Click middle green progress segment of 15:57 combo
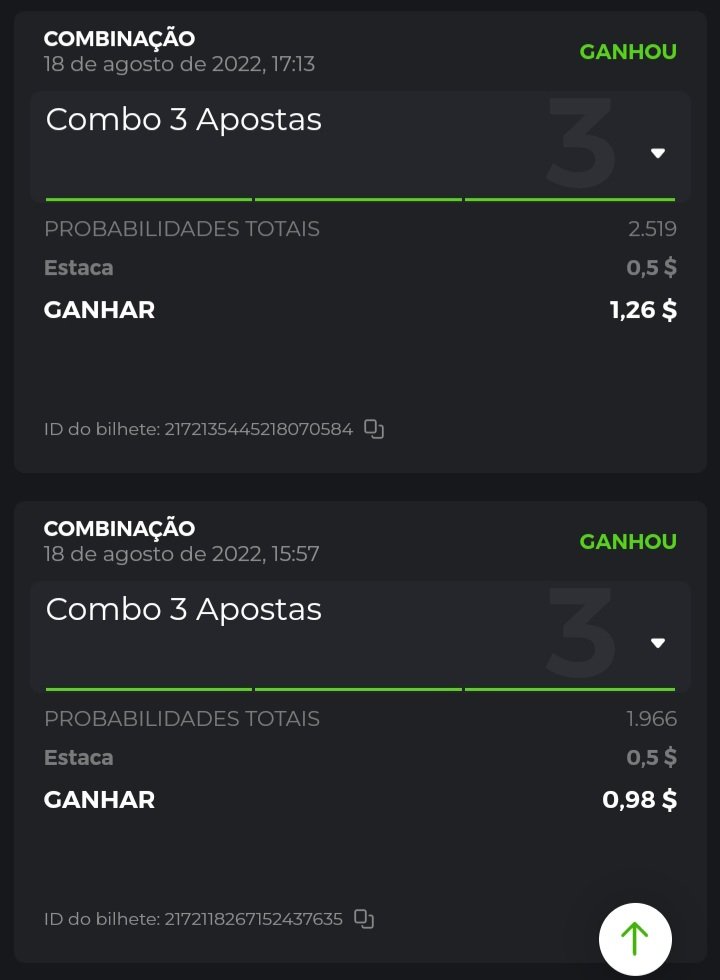Screen dimensions: 720x980 click(358, 689)
